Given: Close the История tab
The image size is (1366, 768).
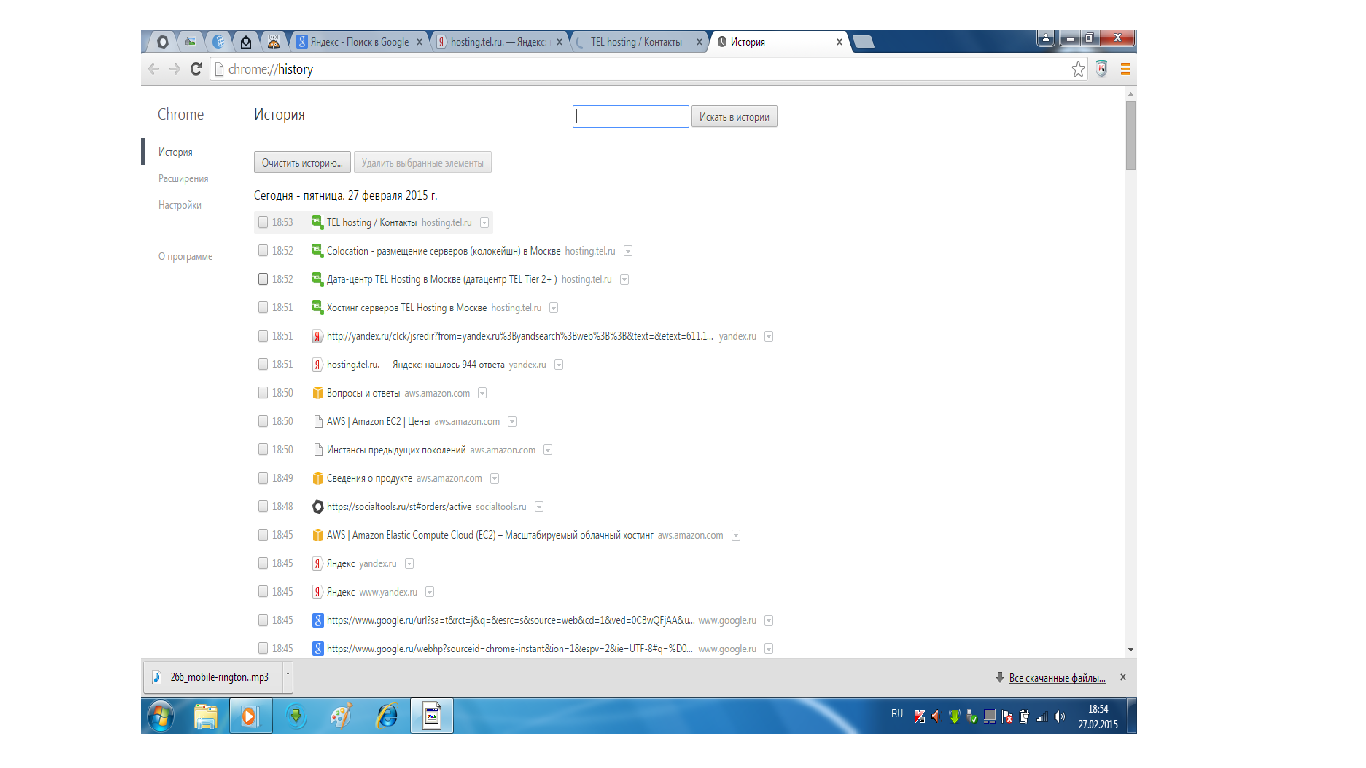Looking at the screenshot, I should [x=839, y=42].
